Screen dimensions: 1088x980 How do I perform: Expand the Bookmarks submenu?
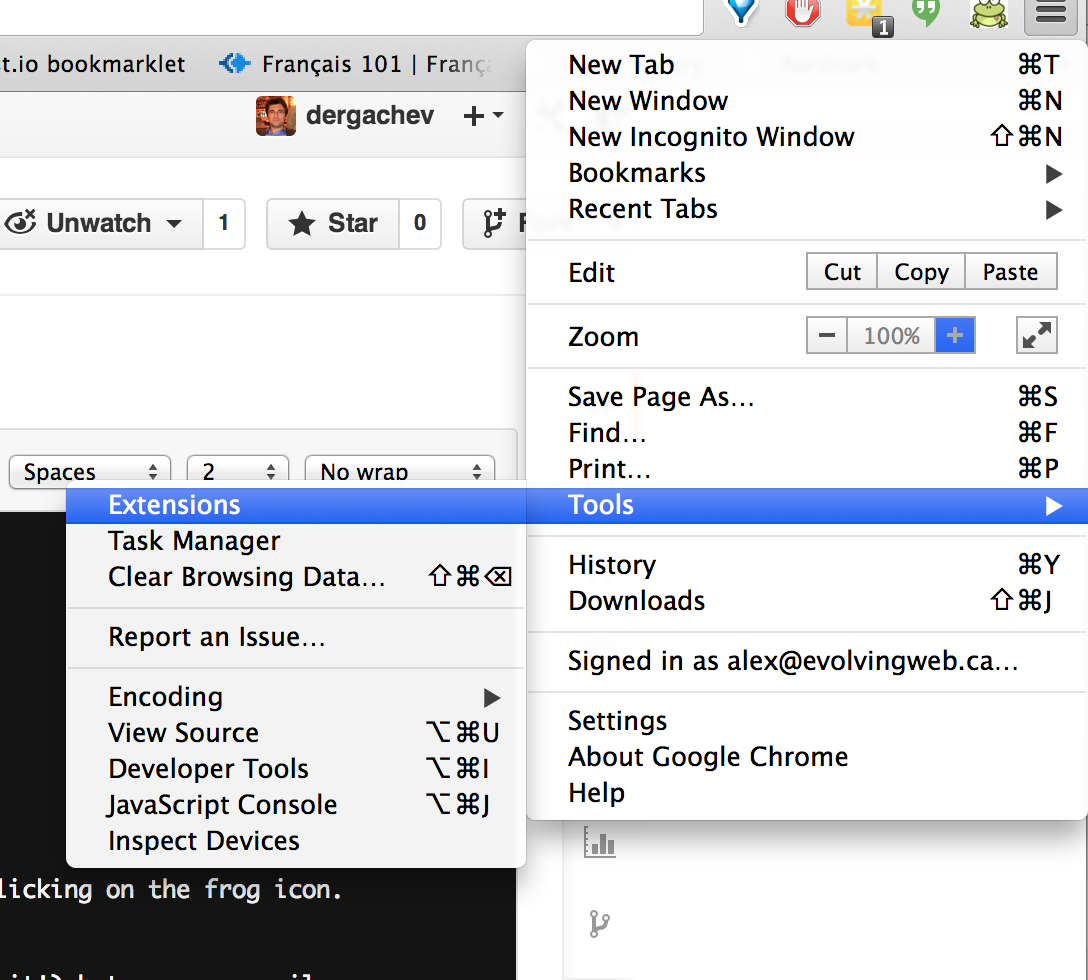click(x=807, y=173)
